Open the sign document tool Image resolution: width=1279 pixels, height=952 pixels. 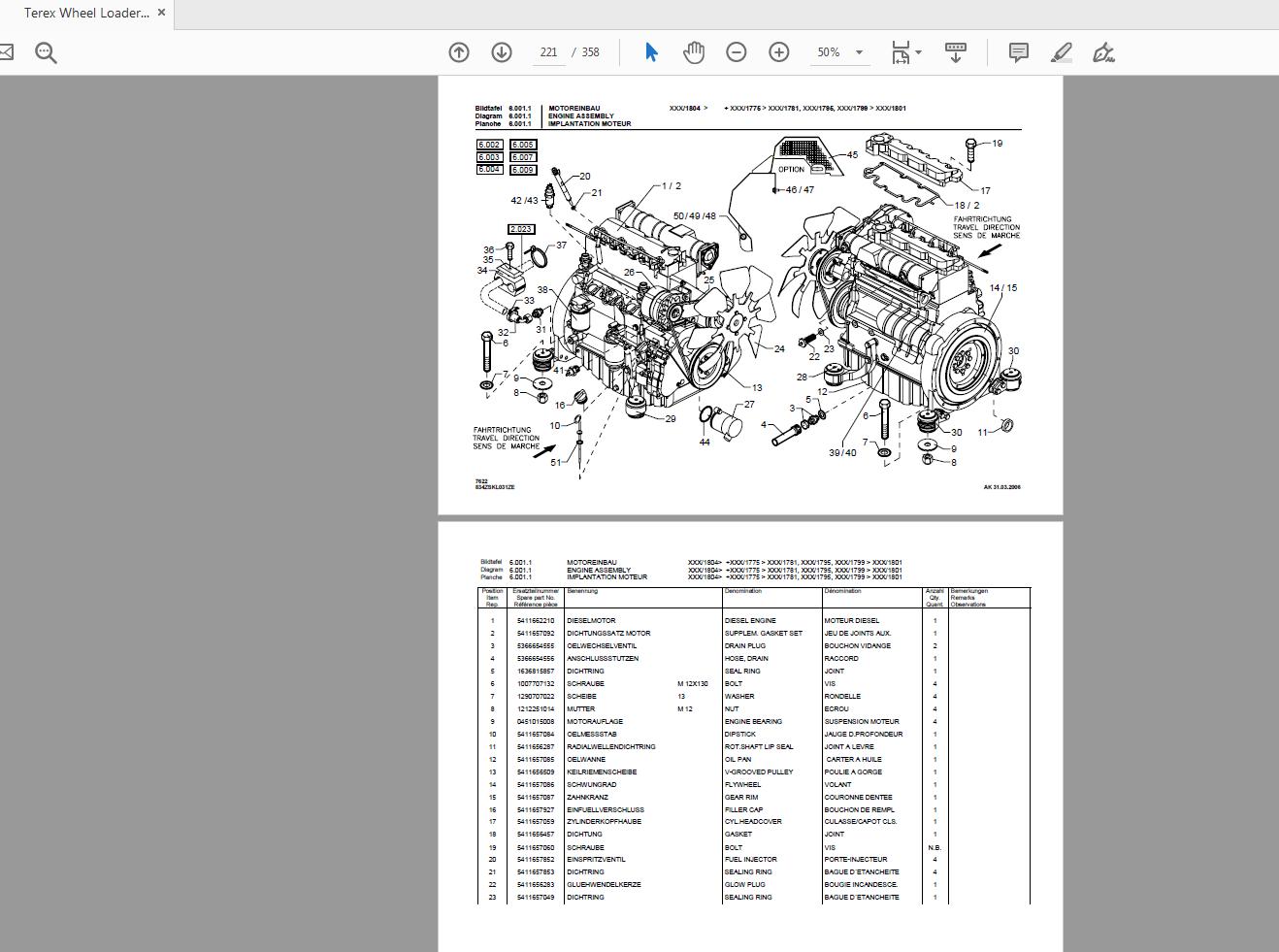(1103, 52)
